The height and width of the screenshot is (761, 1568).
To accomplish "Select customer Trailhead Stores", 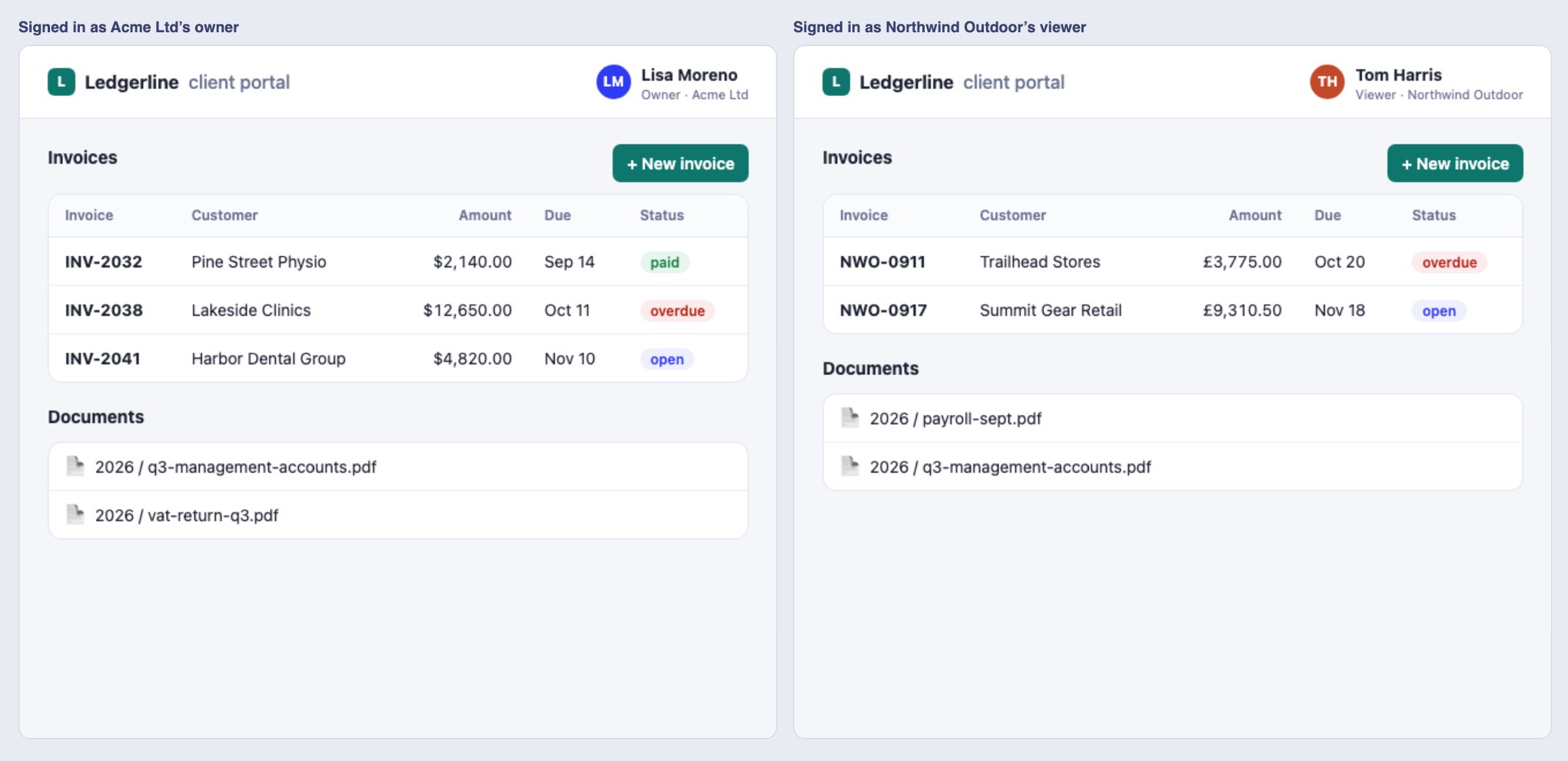I will click(x=1040, y=262).
